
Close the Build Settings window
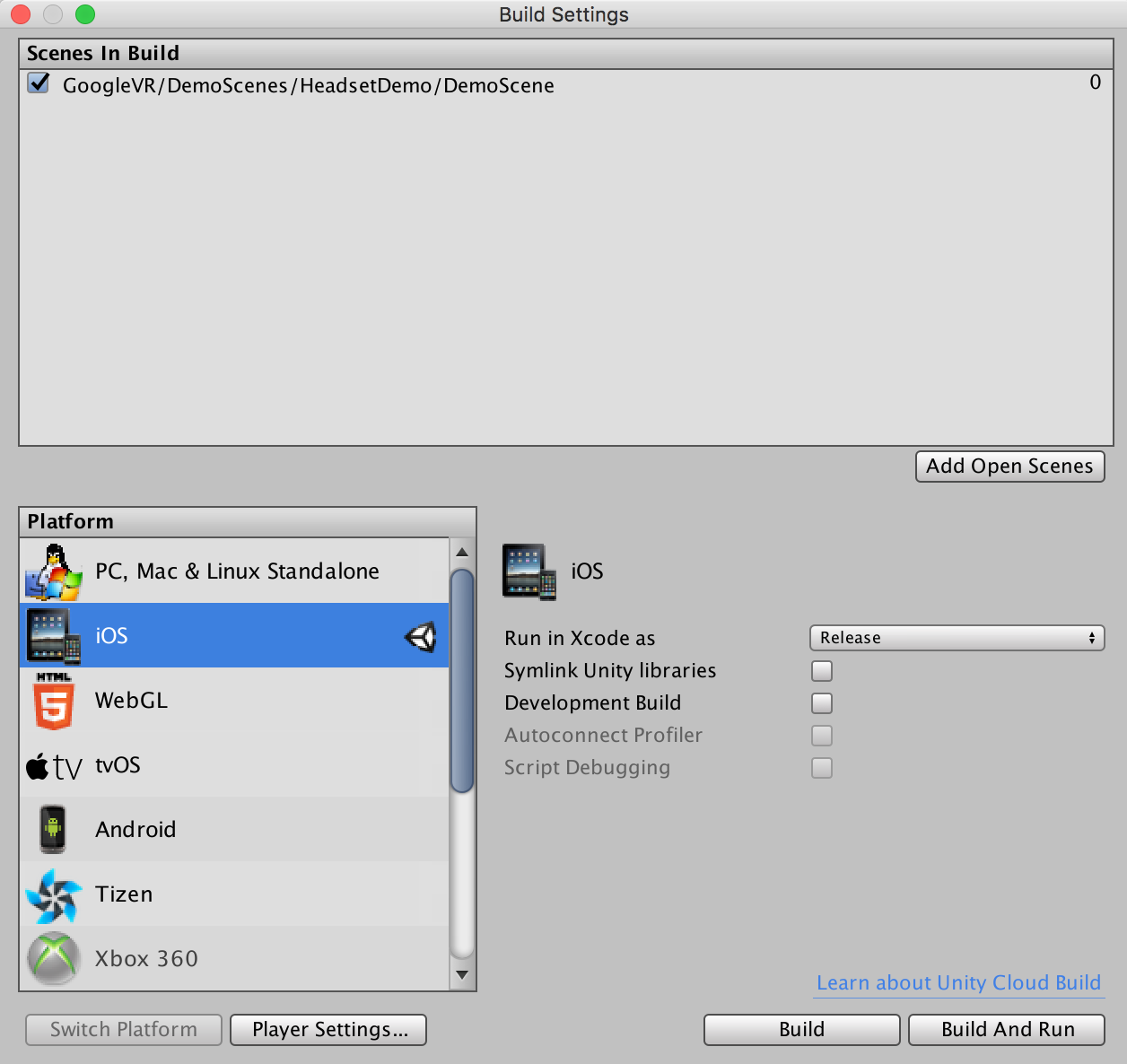20,14
